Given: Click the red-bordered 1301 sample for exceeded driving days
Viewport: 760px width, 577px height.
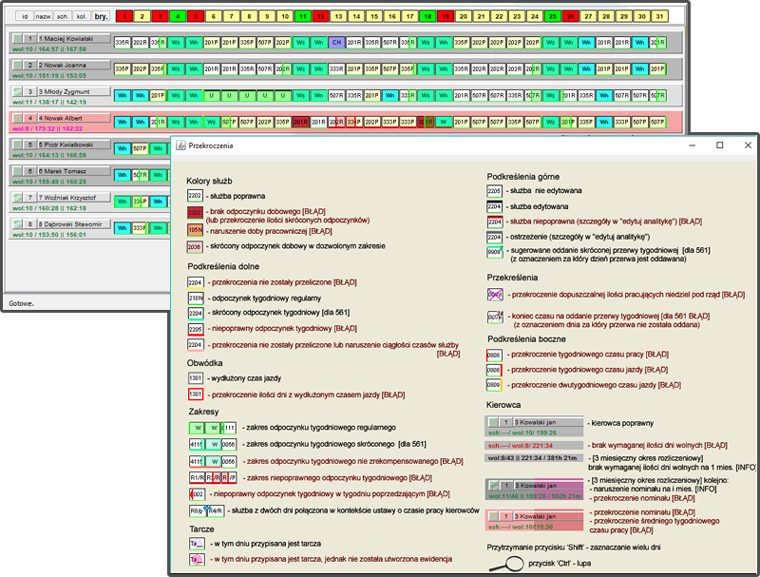Looking at the screenshot, I should 195,394.
